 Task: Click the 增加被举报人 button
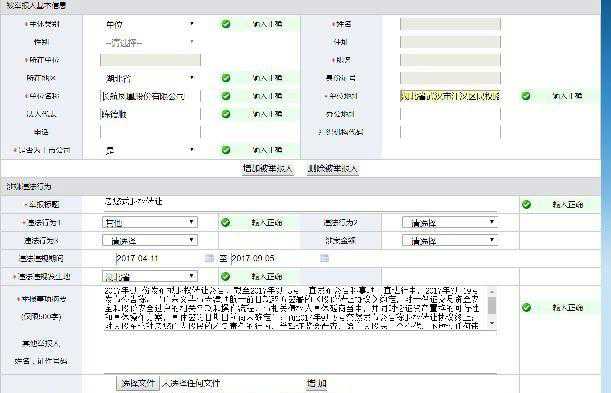(x=267, y=169)
